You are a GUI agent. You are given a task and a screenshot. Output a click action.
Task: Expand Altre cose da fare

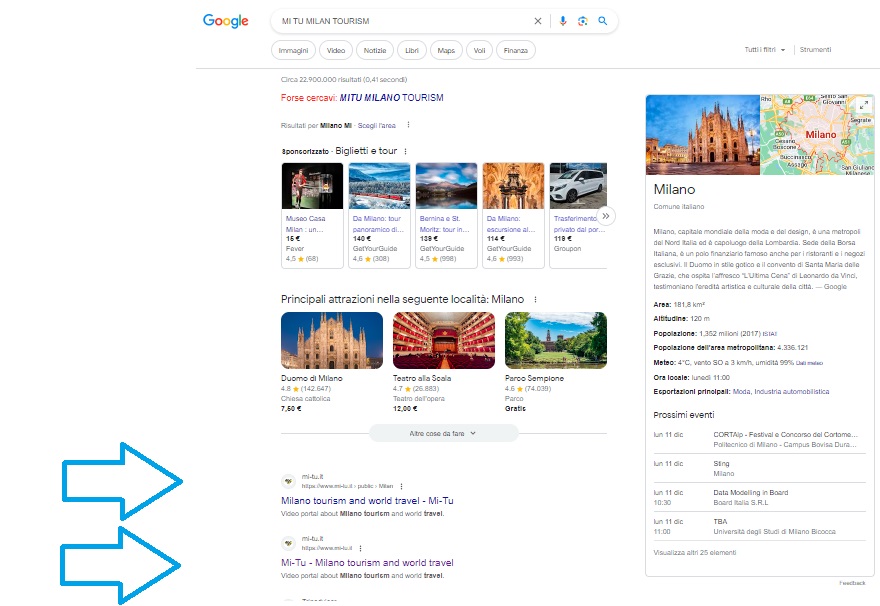(443, 433)
